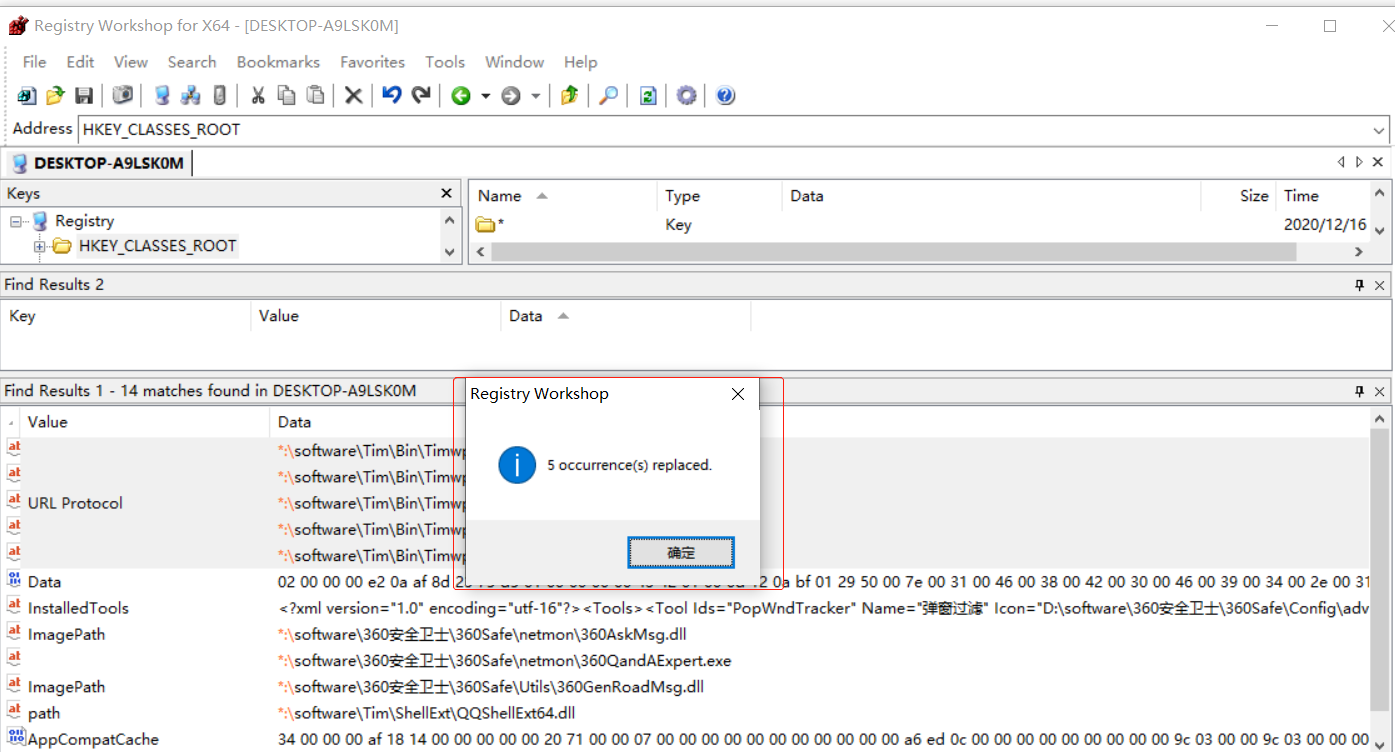Viewport: 1395px width, 752px height.
Task: Open the Favorites menu
Action: pyautogui.click(x=373, y=62)
